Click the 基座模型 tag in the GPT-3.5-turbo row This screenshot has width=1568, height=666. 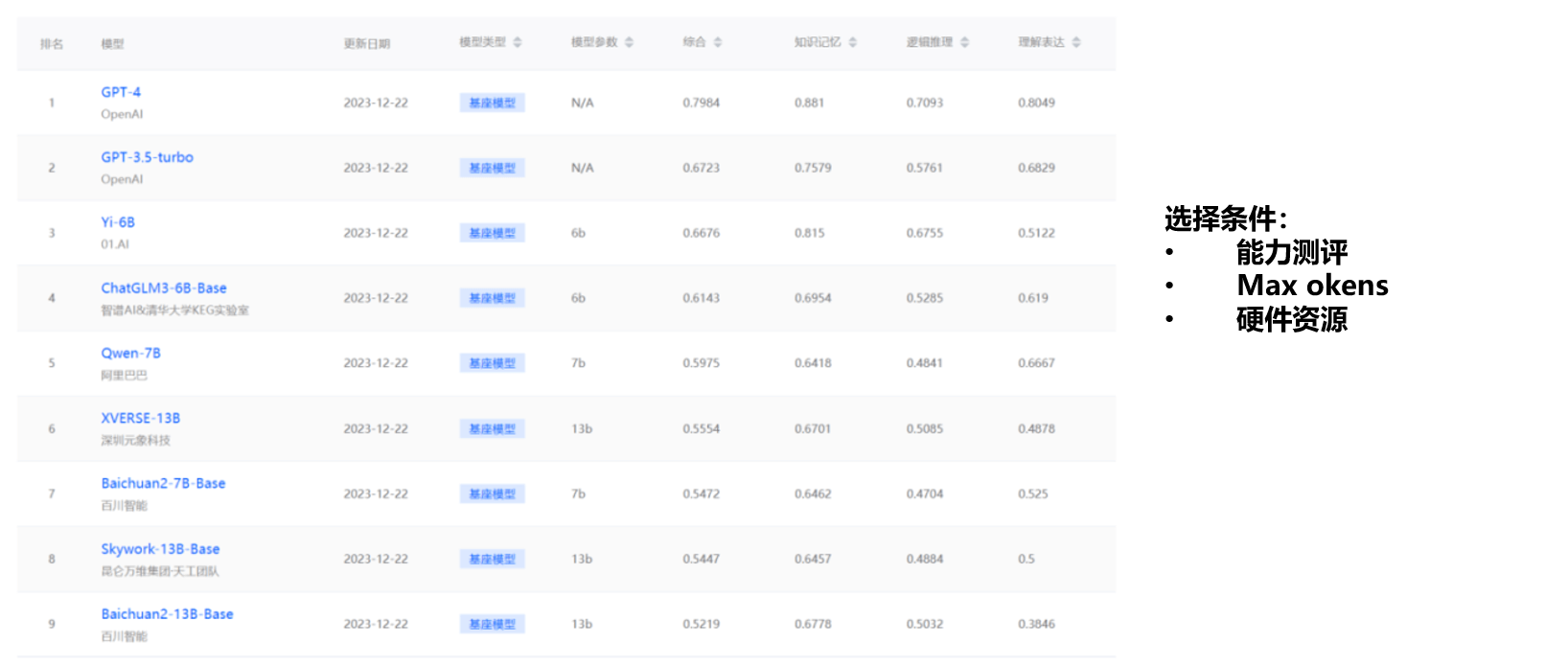point(493,168)
